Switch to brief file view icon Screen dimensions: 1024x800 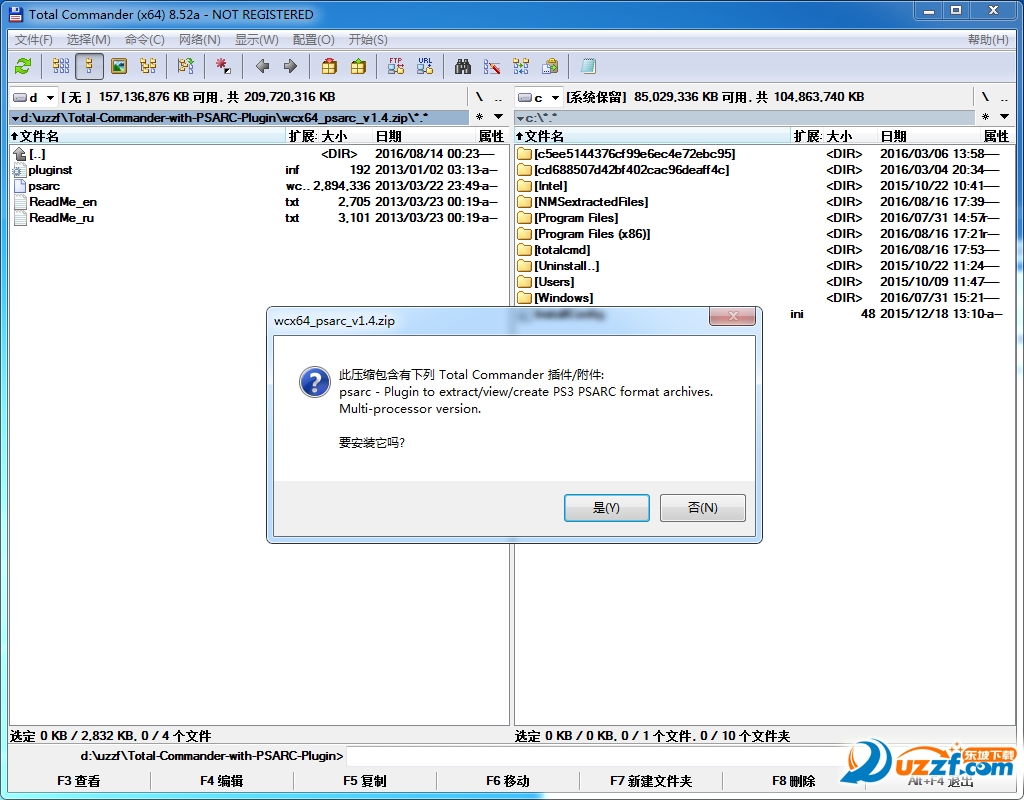pyautogui.click(x=61, y=66)
